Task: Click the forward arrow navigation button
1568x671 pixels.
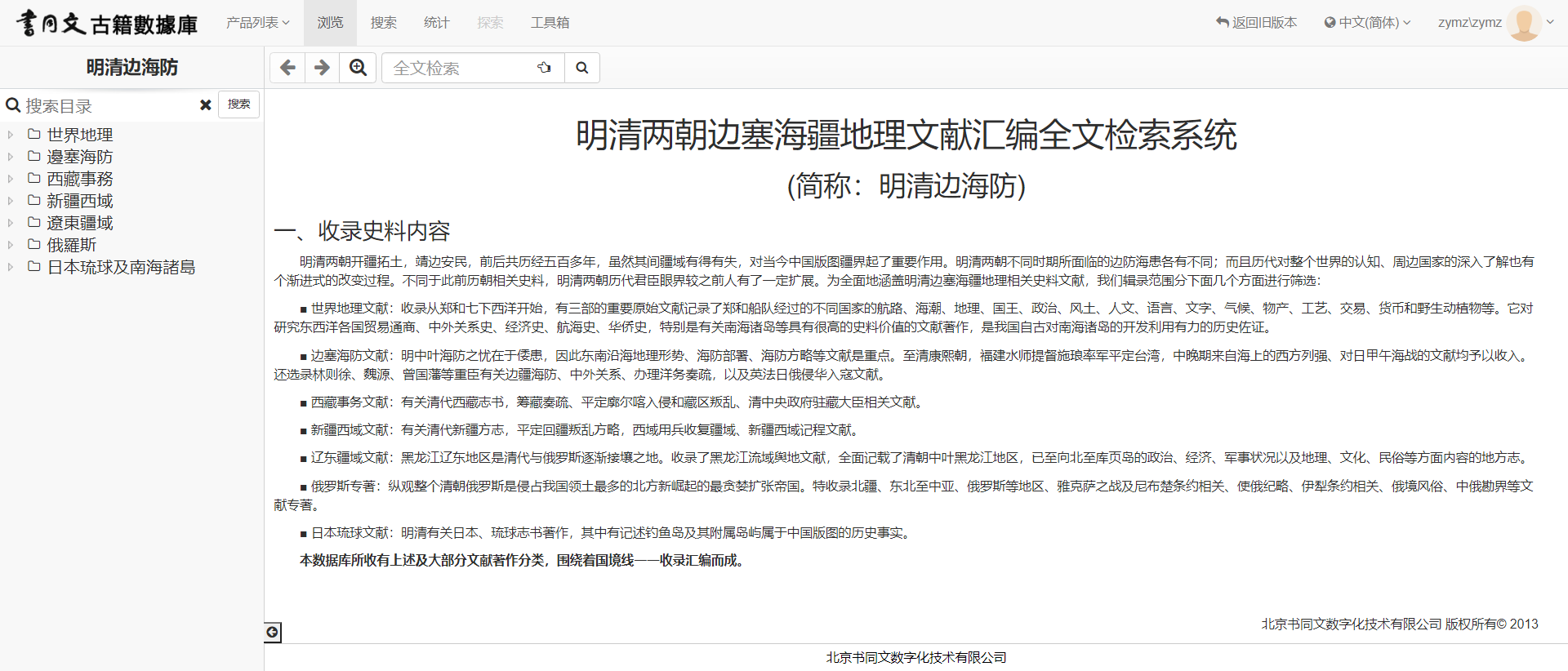Action: (x=323, y=68)
